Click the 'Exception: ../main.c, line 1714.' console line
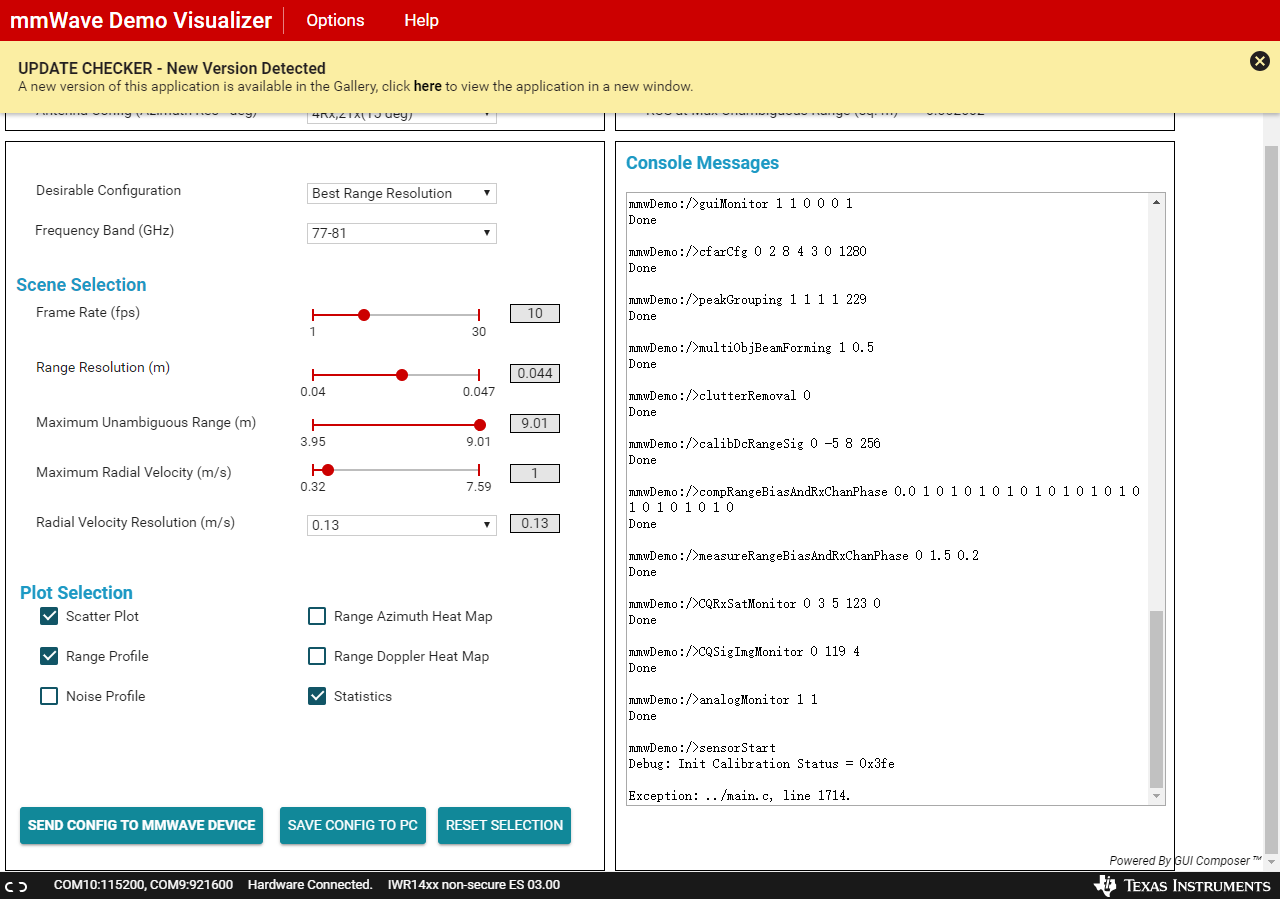 tap(739, 796)
